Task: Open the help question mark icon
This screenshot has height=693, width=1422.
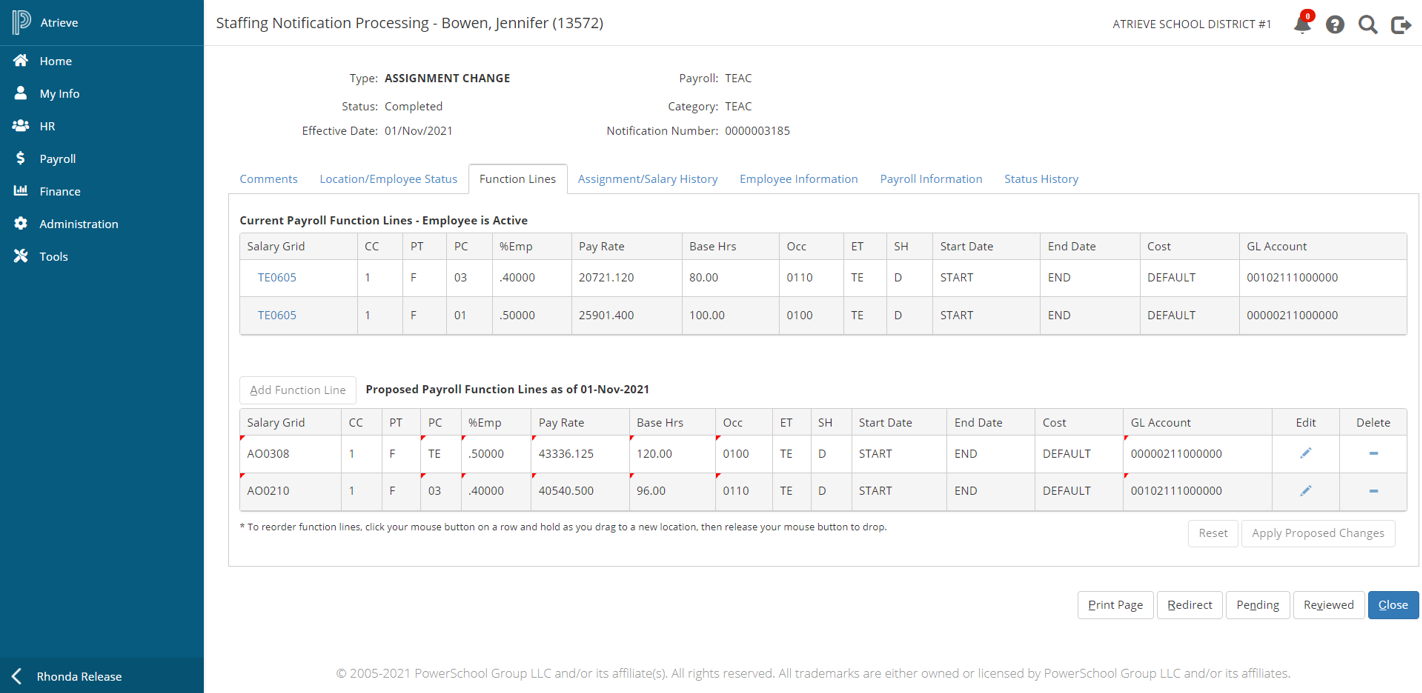Action: (1335, 25)
